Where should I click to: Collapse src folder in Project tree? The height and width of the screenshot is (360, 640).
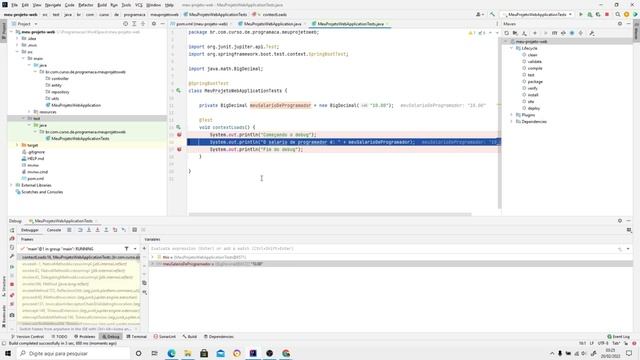pyautogui.click(x=18, y=52)
